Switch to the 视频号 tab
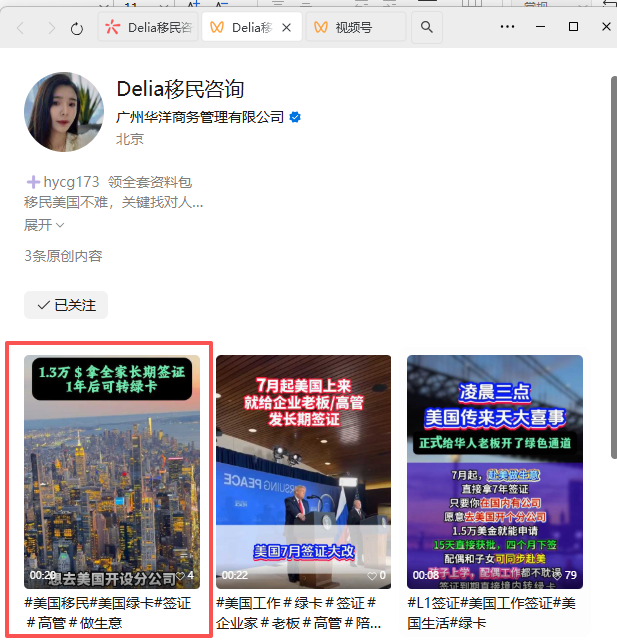Viewport: 617px width, 641px height. coord(356,27)
